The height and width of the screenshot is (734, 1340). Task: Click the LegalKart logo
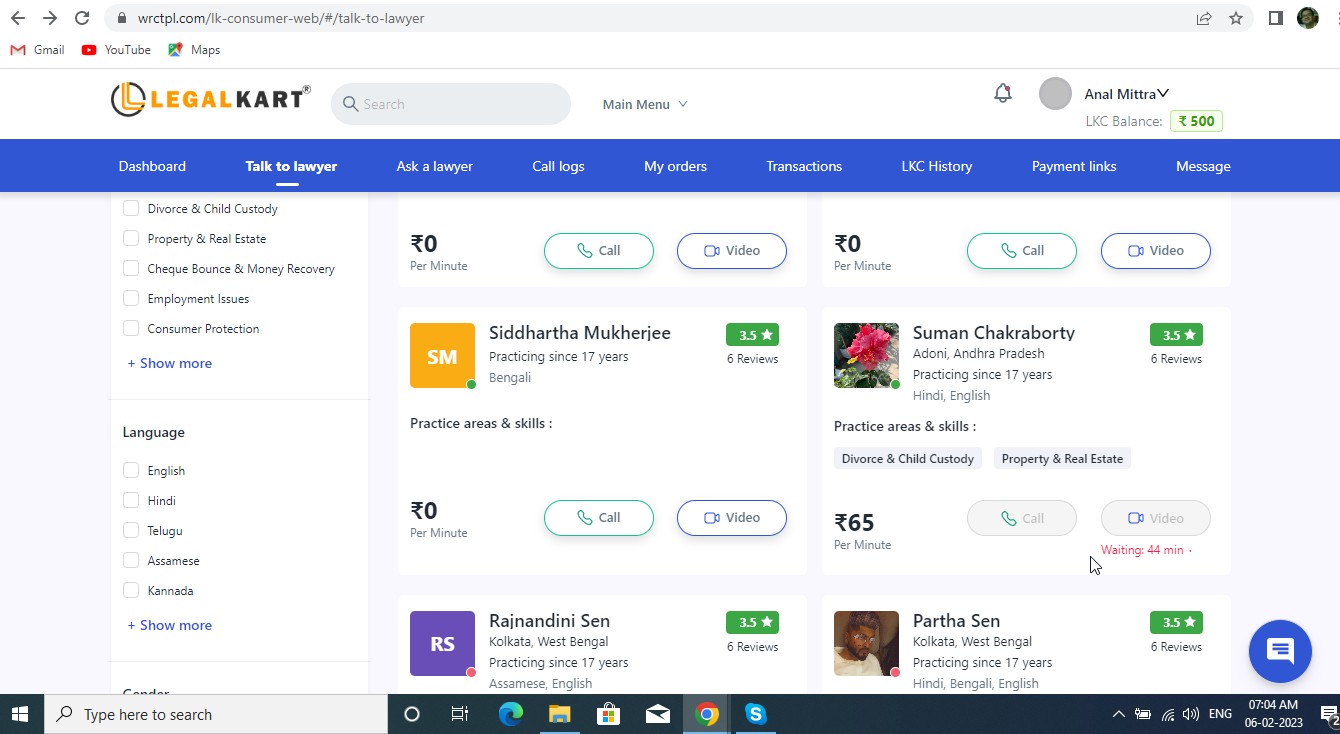coord(211,99)
